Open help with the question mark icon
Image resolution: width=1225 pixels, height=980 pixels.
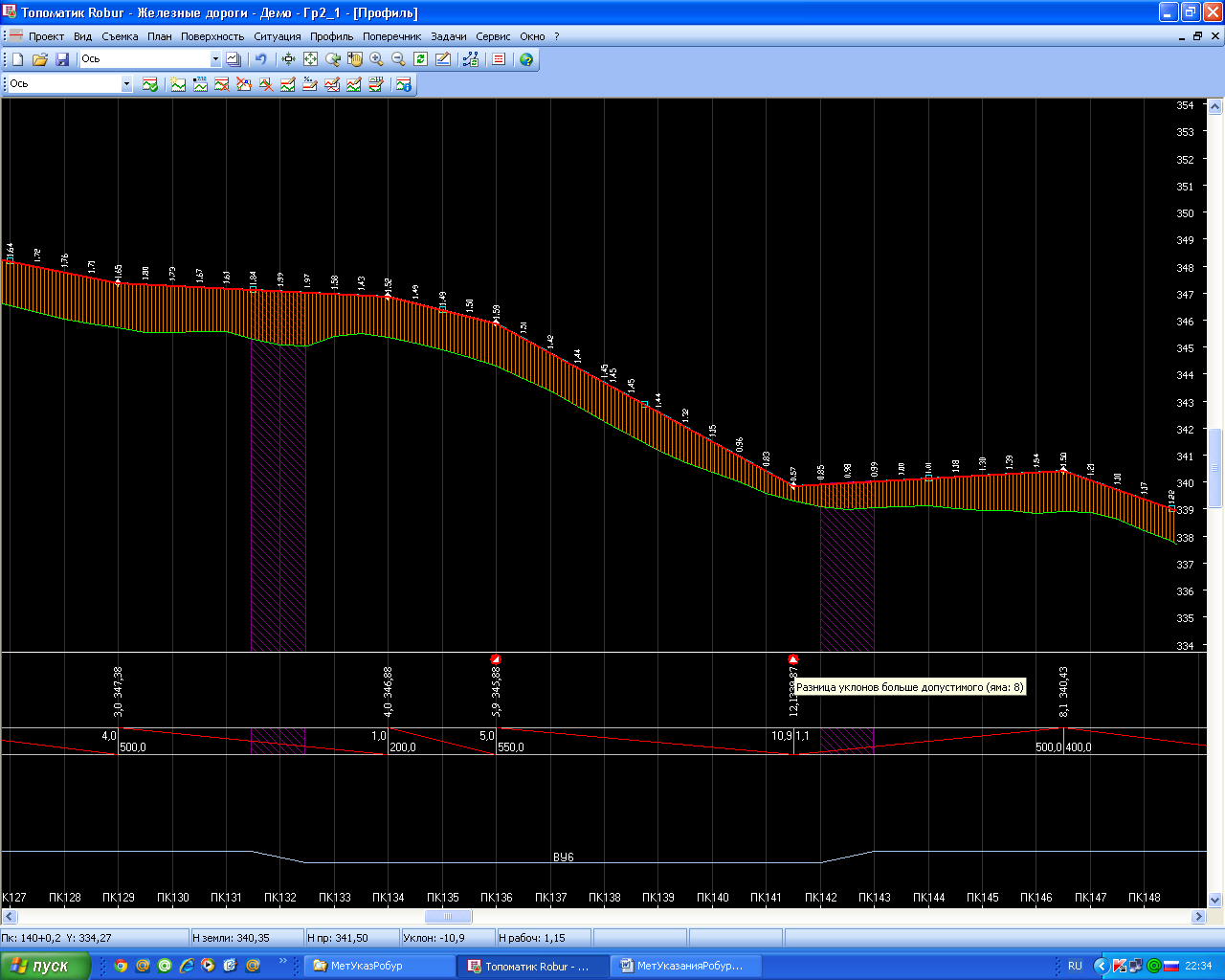[526, 59]
